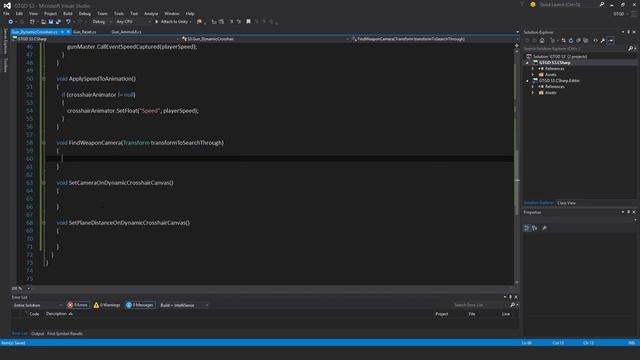The image size is (640, 360).
Task: Click the New Project toolbar icon
Action: pyautogui.click(x=32, y=22)
